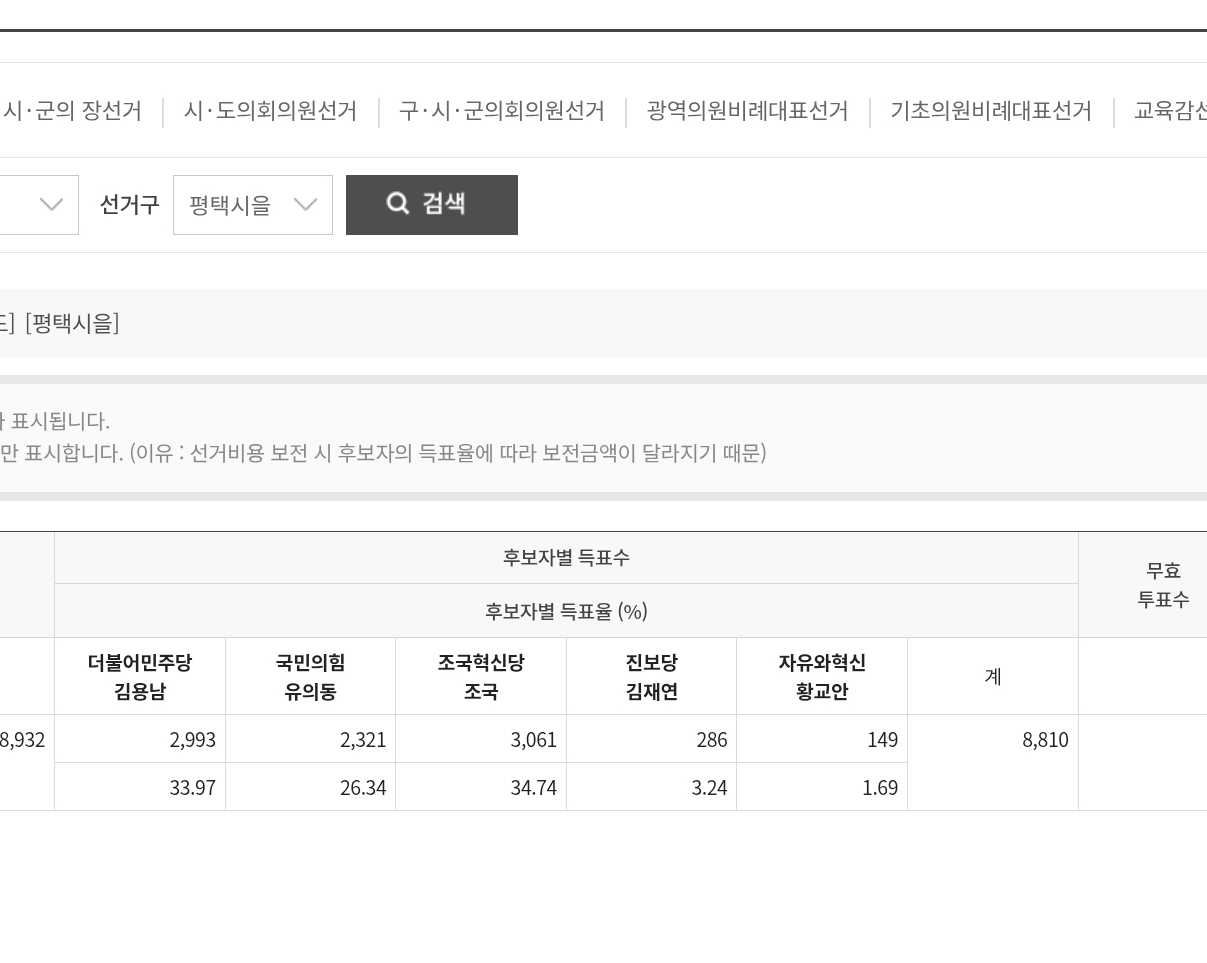Click the 후보자별 득표수 header
The height and width of the screenshot is (963, 1207).
(566, 558)
